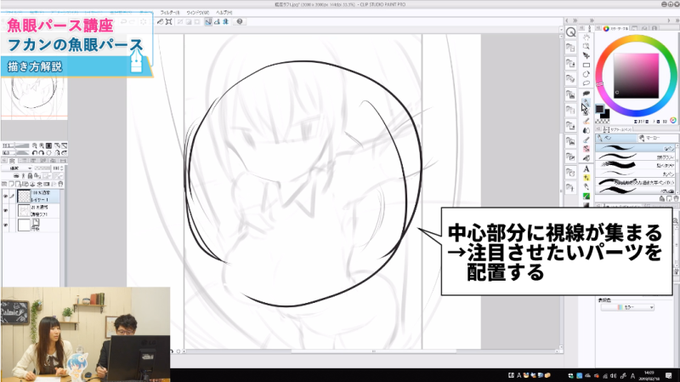This screenshot has height=382, width=680.
Task: Click the Scale transform icon in command bar
Action: coord(169,22)
